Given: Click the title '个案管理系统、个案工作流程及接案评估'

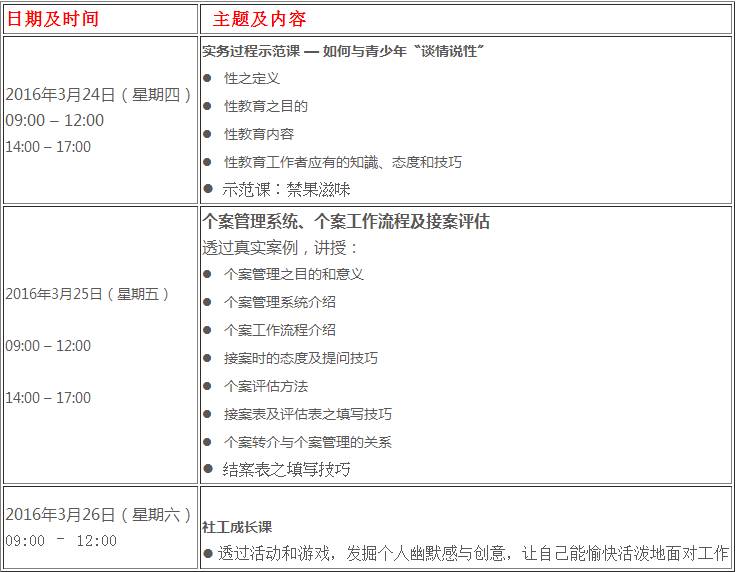Looking at the screenshot, I should [346, 221].
